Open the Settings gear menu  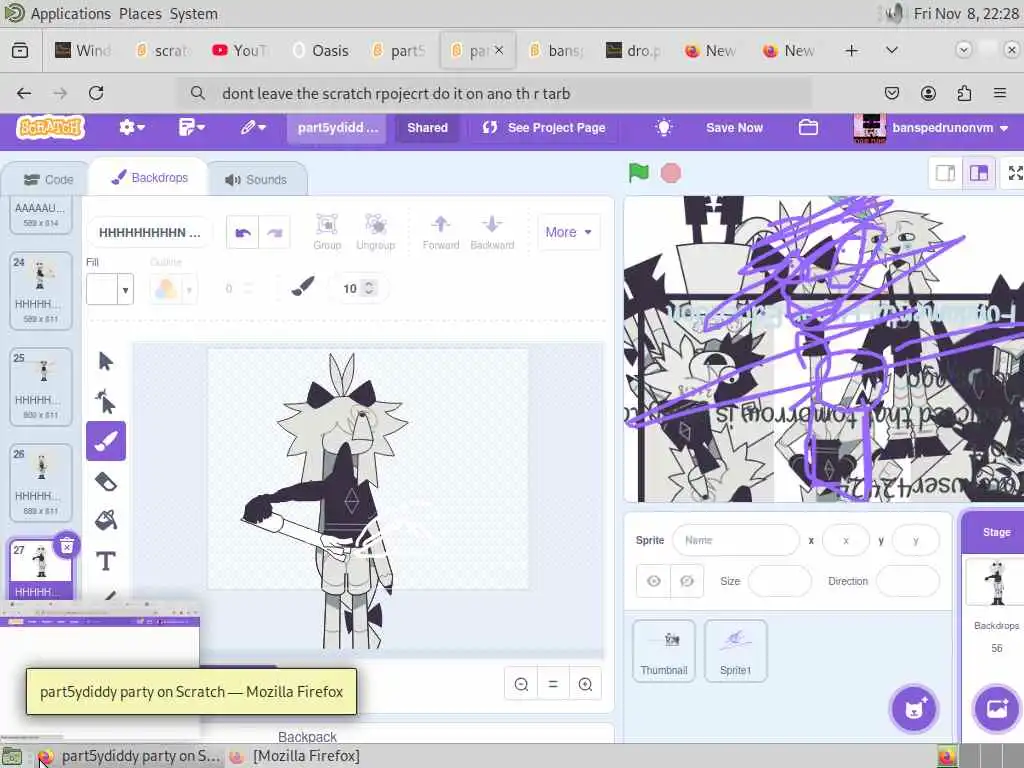pyautogui.click(x=131, y=127)
